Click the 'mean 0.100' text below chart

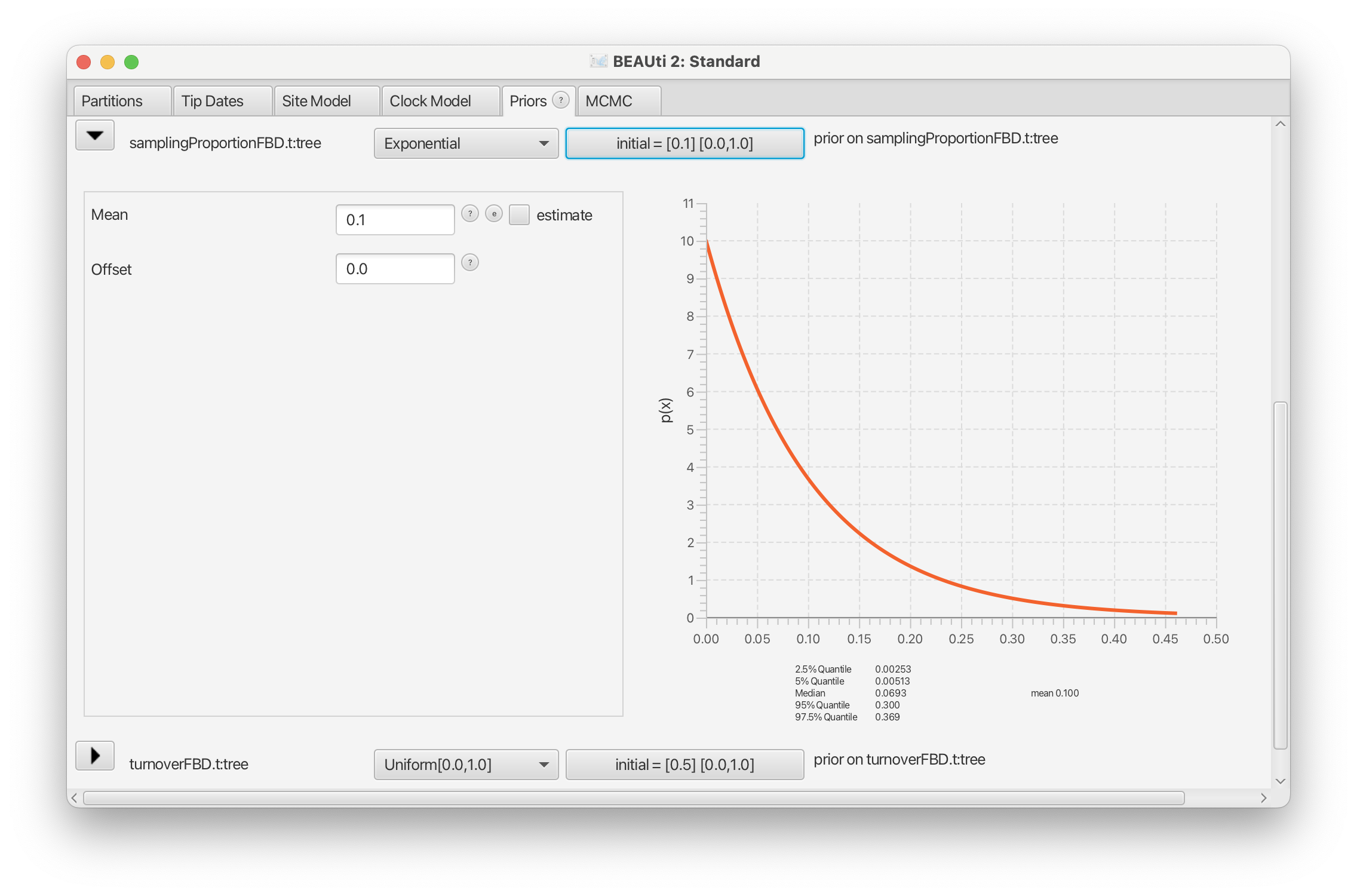pyautogui.click(x=1055, y=693)
